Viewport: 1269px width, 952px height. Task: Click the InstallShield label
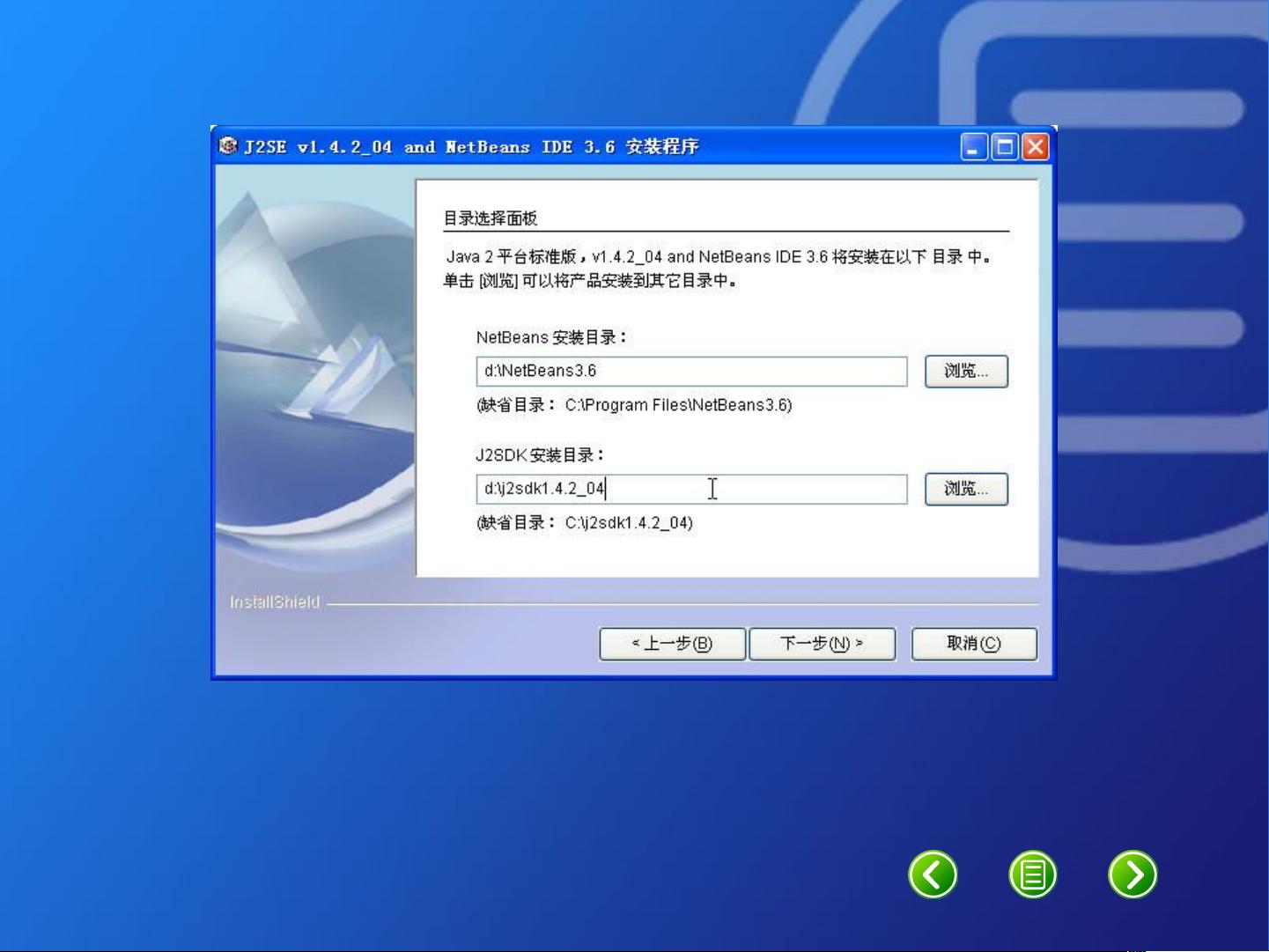275,602
